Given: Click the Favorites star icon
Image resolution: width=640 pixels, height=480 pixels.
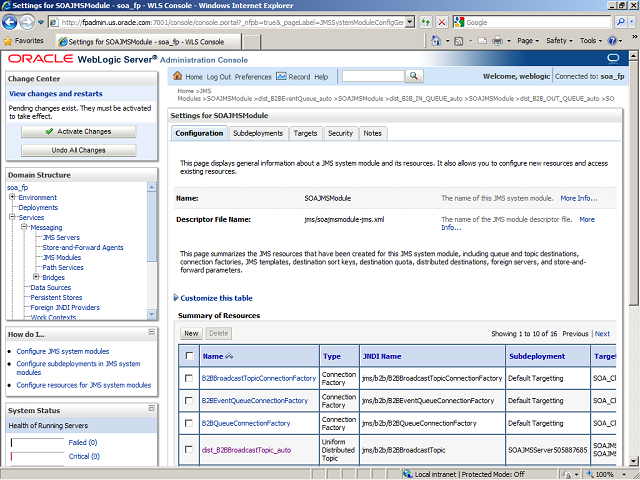Looking at the screenshot, I should coord(8,41).
